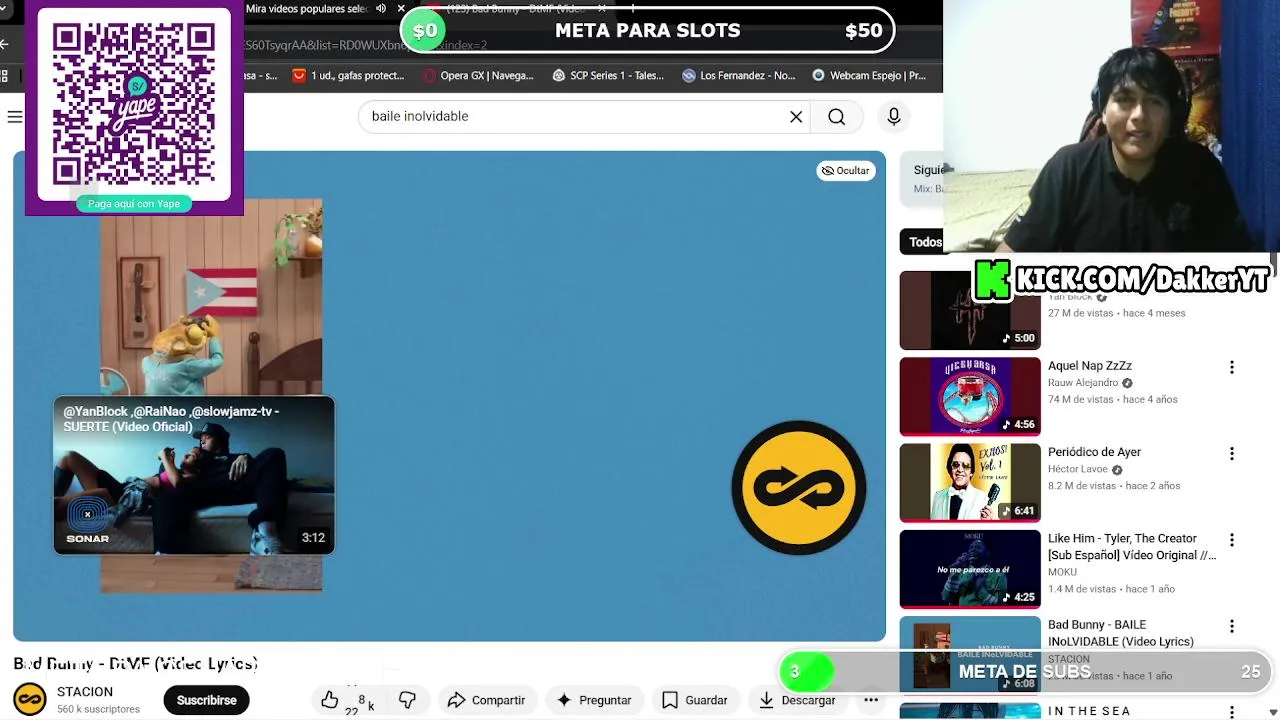Open the Periódico de Ayer video thumbnail
The image size is (1280, 720).
pos(970,483)
